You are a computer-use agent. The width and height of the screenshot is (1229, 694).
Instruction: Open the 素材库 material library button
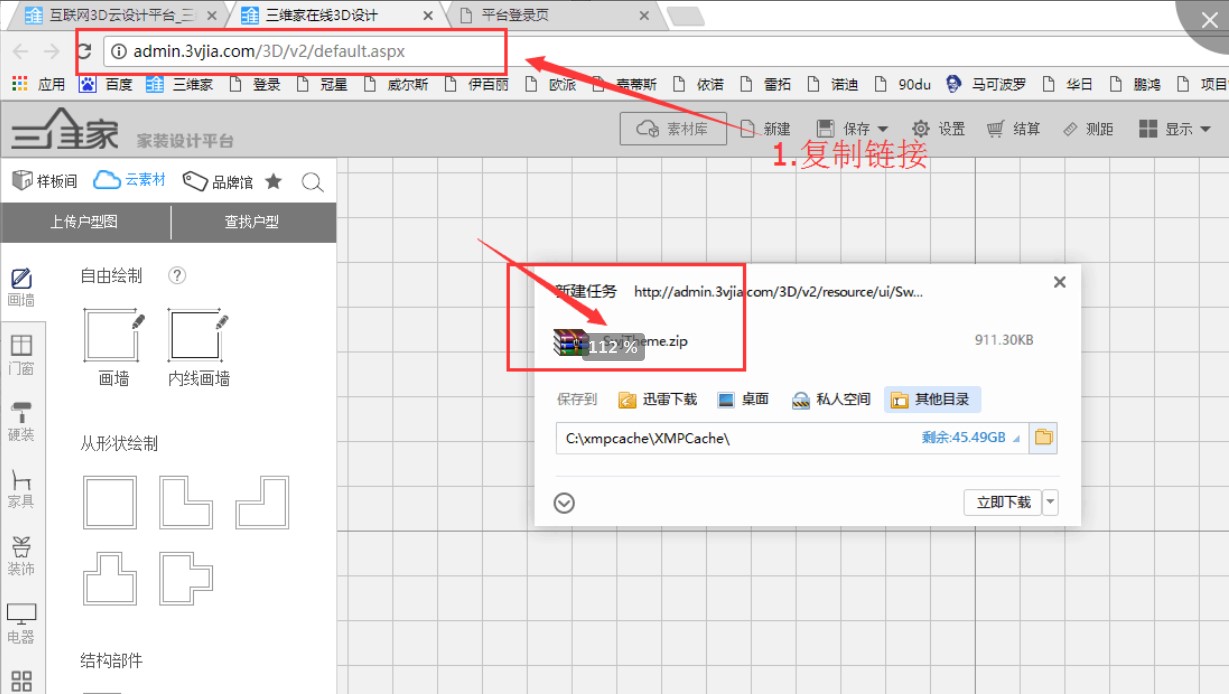(673, 129)
